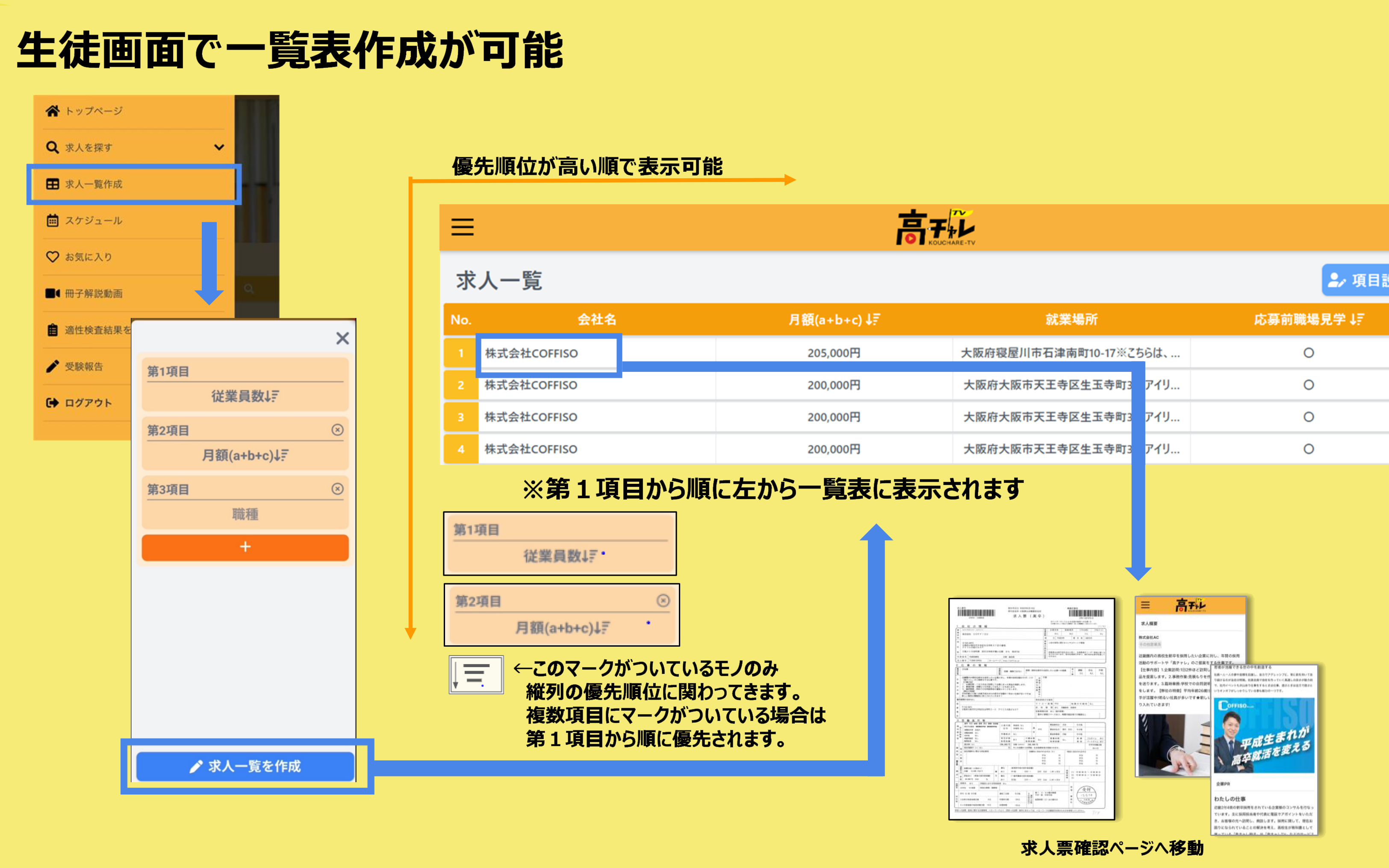Click the ログアウト logout icon
Viewport: 1389px width, 868px height.
[52, 403]
